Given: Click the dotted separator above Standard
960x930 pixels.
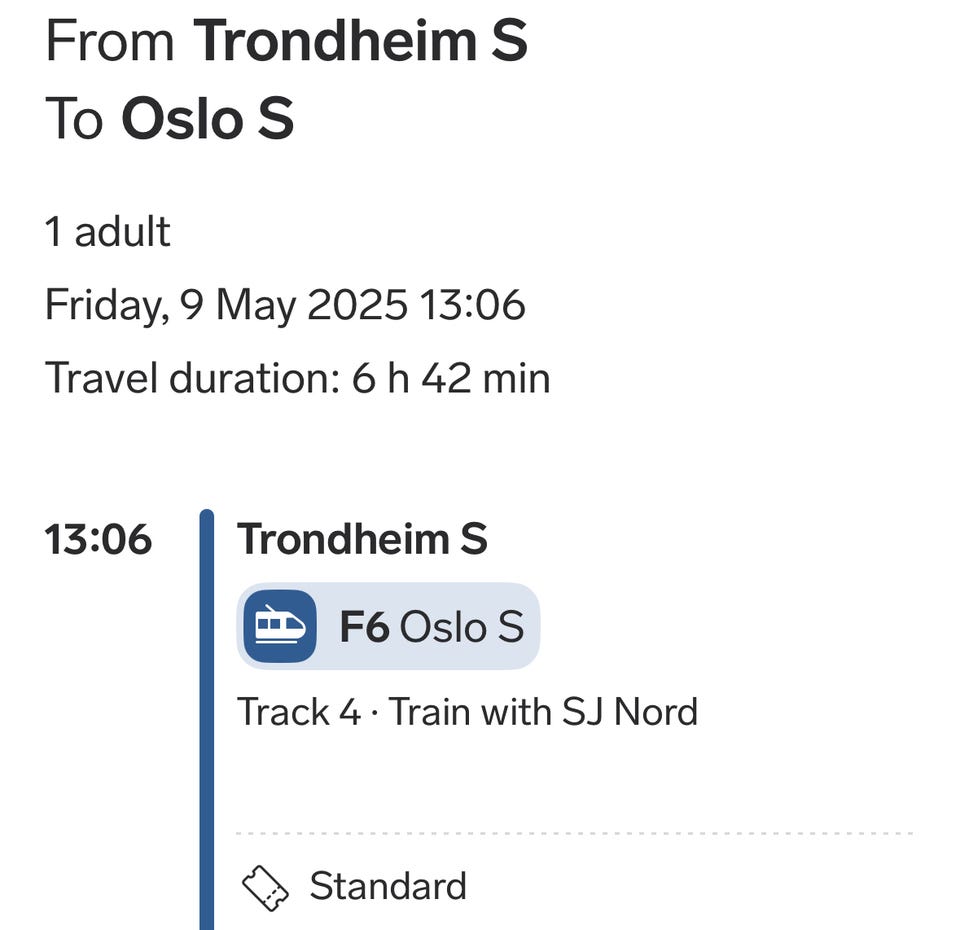Looking at the screenshot, I should tap(574, 832).
